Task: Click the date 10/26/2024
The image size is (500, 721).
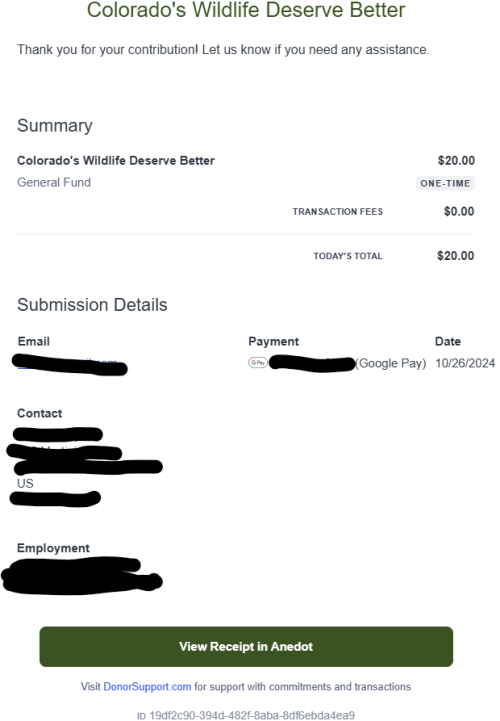Action: point(465,363)
